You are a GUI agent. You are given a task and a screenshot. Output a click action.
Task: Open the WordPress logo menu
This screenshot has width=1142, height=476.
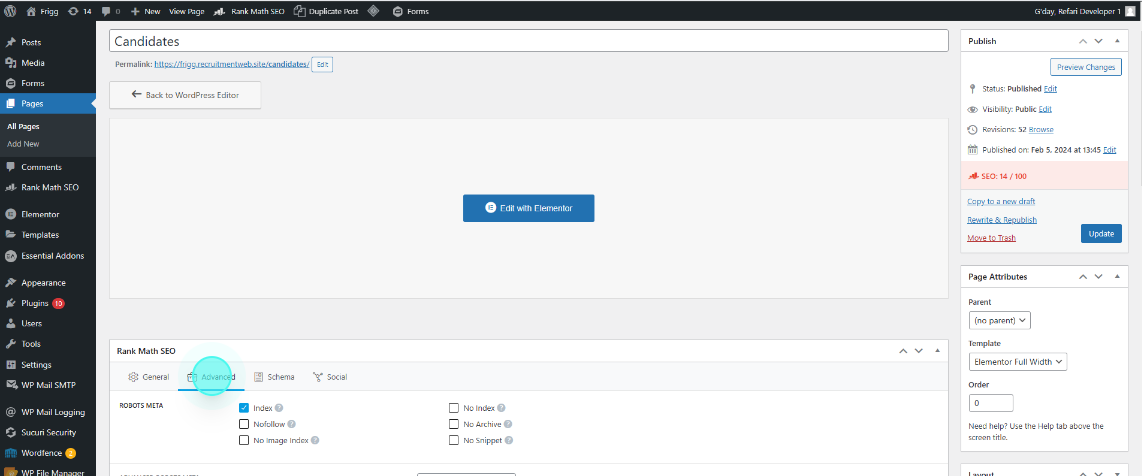(9, 11)
